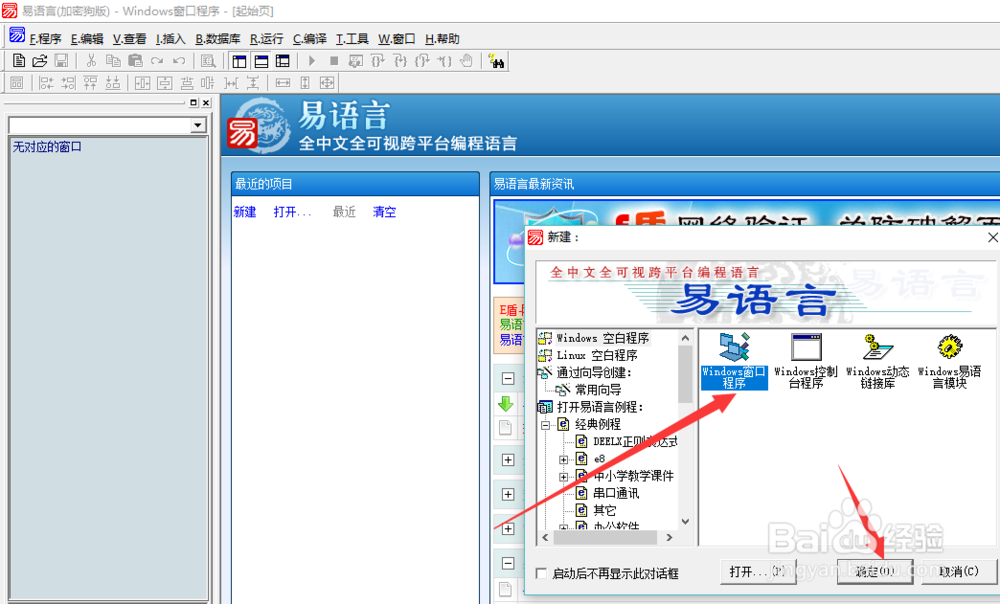Viewport: 1000px width, 604px height.
Task: Click the print preview magnifier icon
Action: pyautogui.click(x=208, y=61)
